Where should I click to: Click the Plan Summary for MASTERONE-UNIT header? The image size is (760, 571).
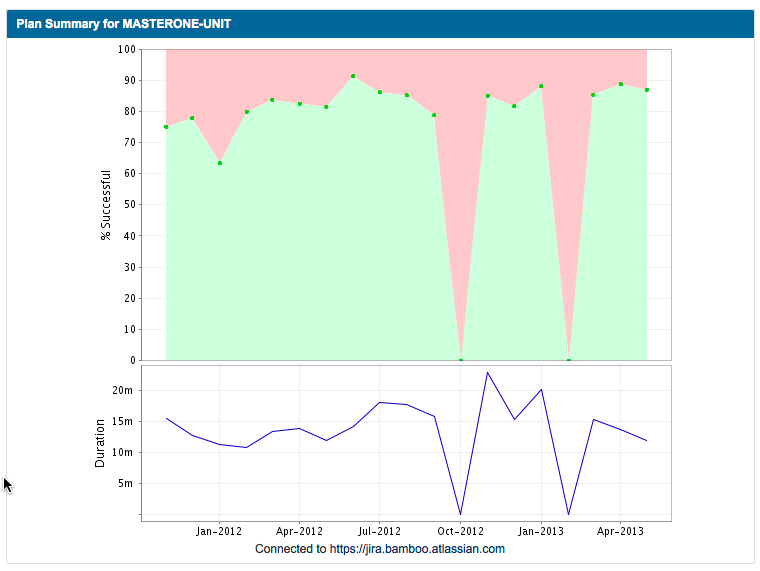click(x=124, y=23)
